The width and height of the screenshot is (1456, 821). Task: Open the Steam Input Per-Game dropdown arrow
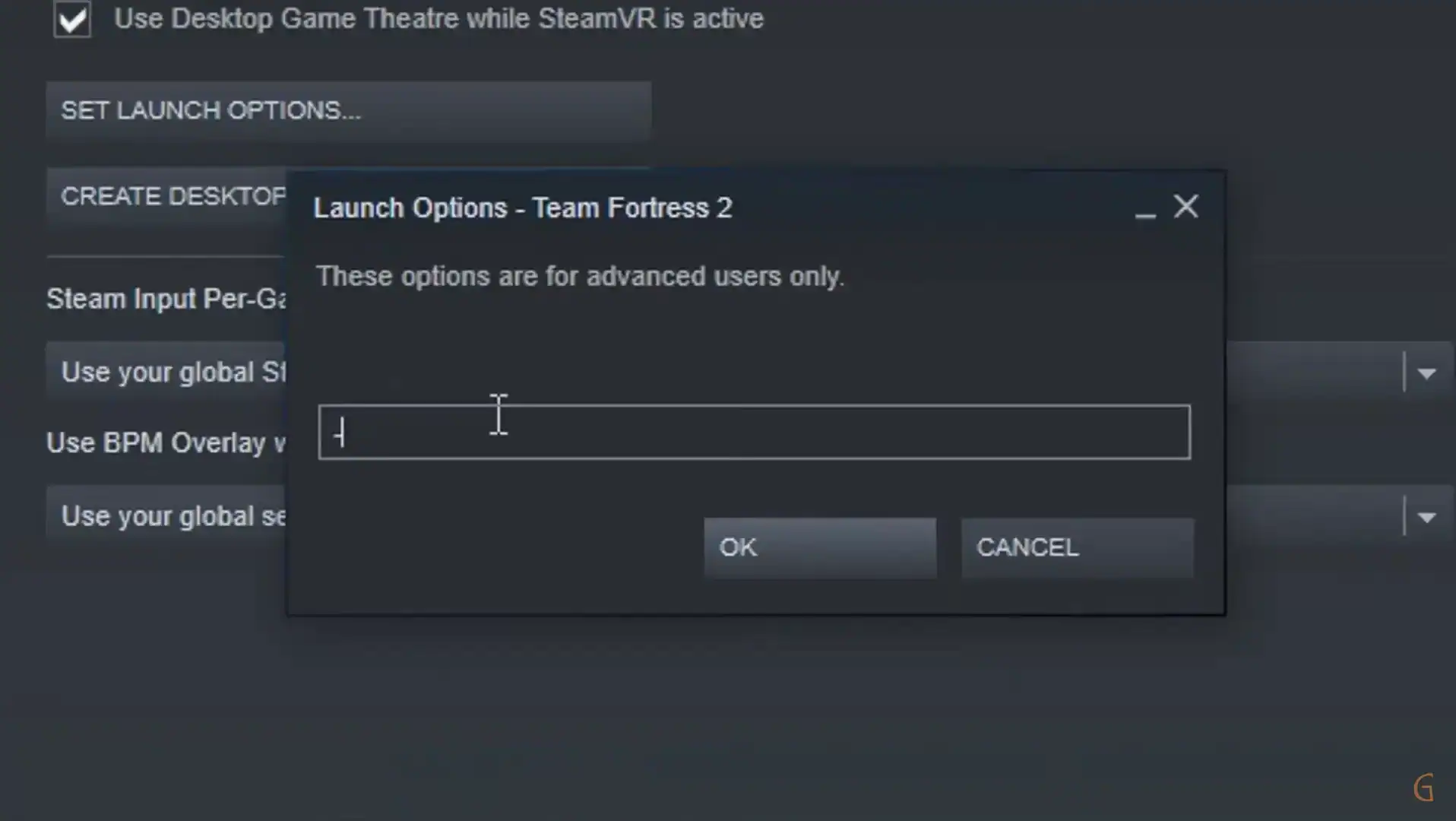coord(1426,372)
